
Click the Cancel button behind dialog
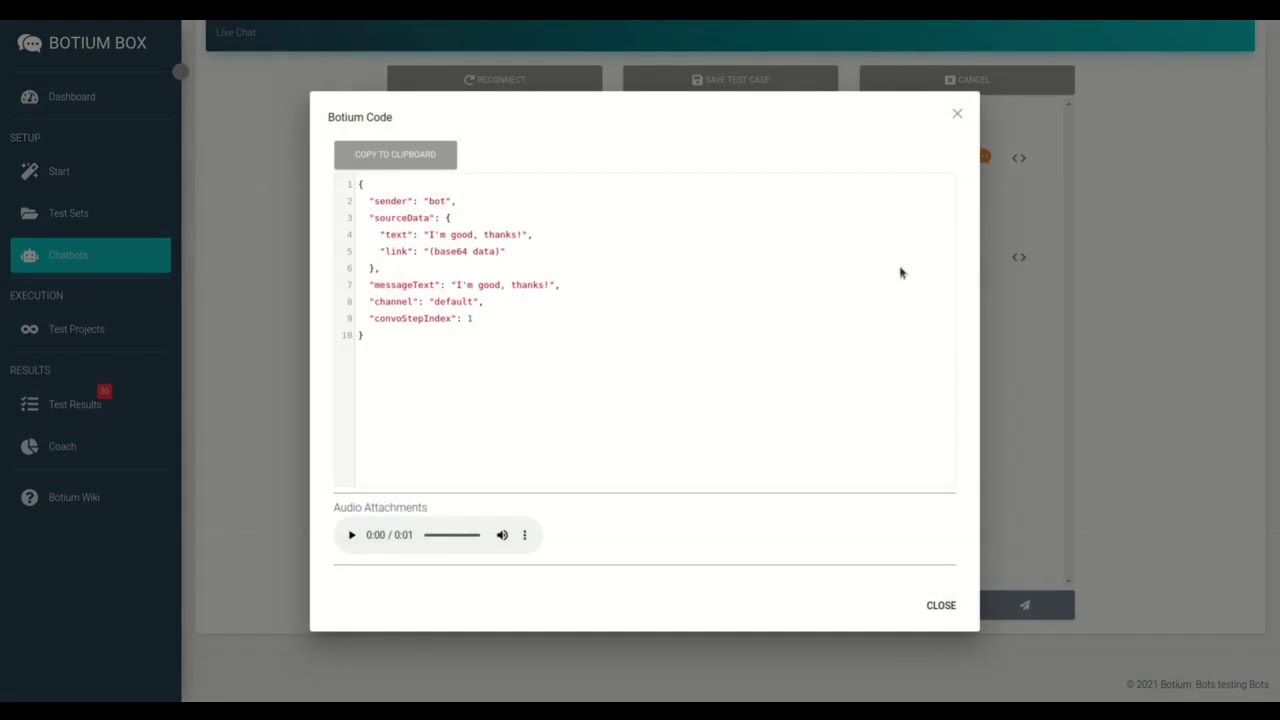tap(967, 79)
